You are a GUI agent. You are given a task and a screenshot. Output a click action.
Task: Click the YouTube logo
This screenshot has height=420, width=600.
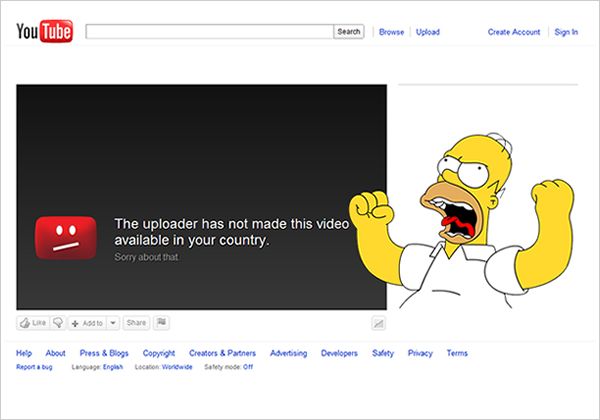[44, 32]
